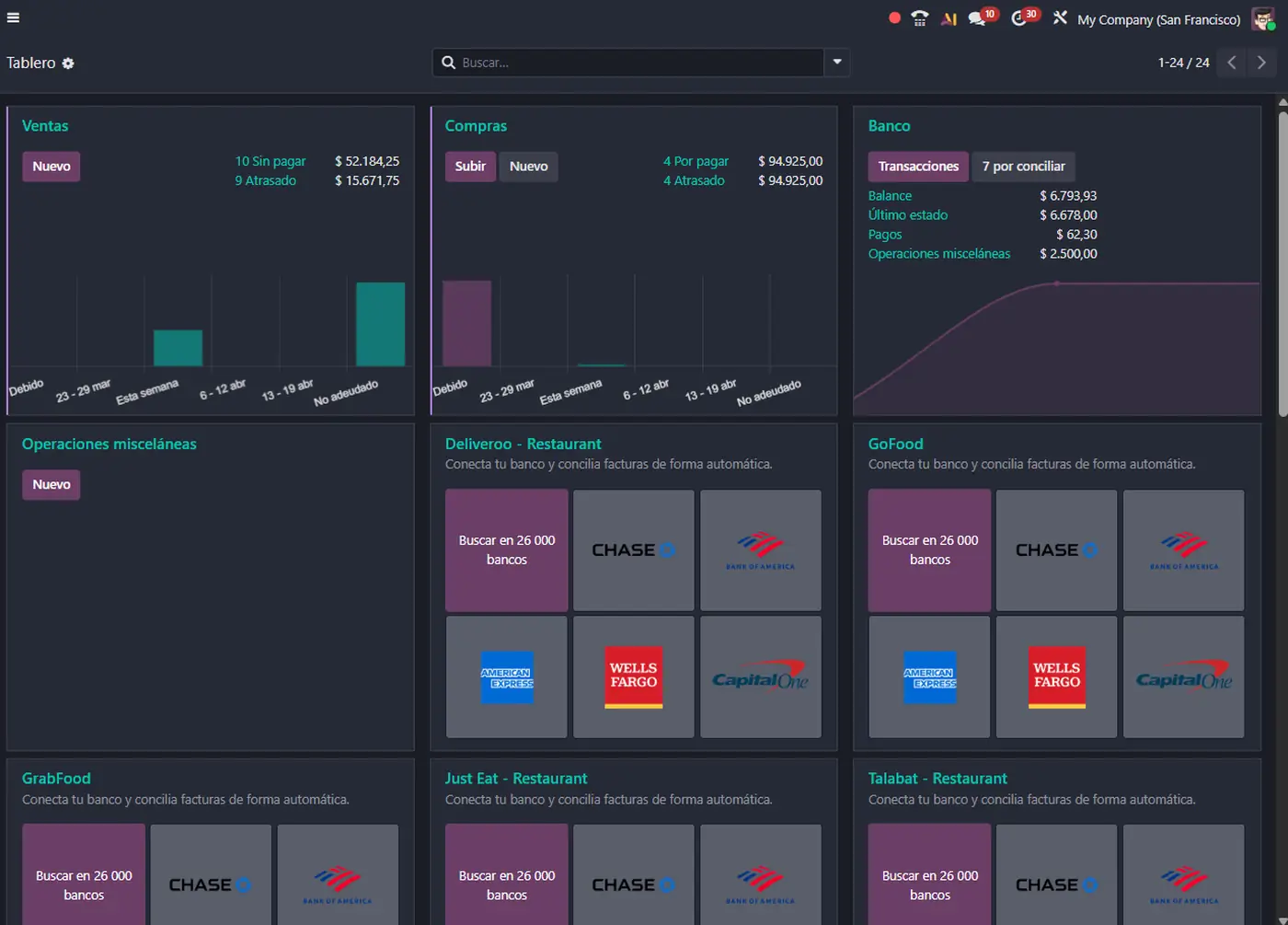Screen dimensions: 1288x925
Task: Click the red record dot icon
Action: pos(894,18)
